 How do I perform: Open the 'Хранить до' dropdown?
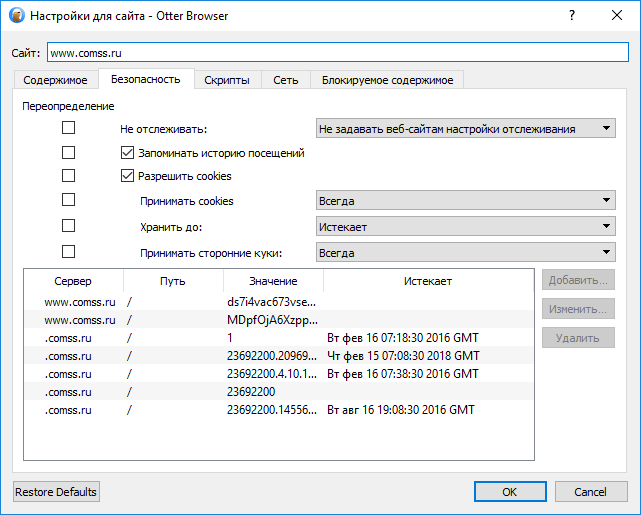coord(465,227)
